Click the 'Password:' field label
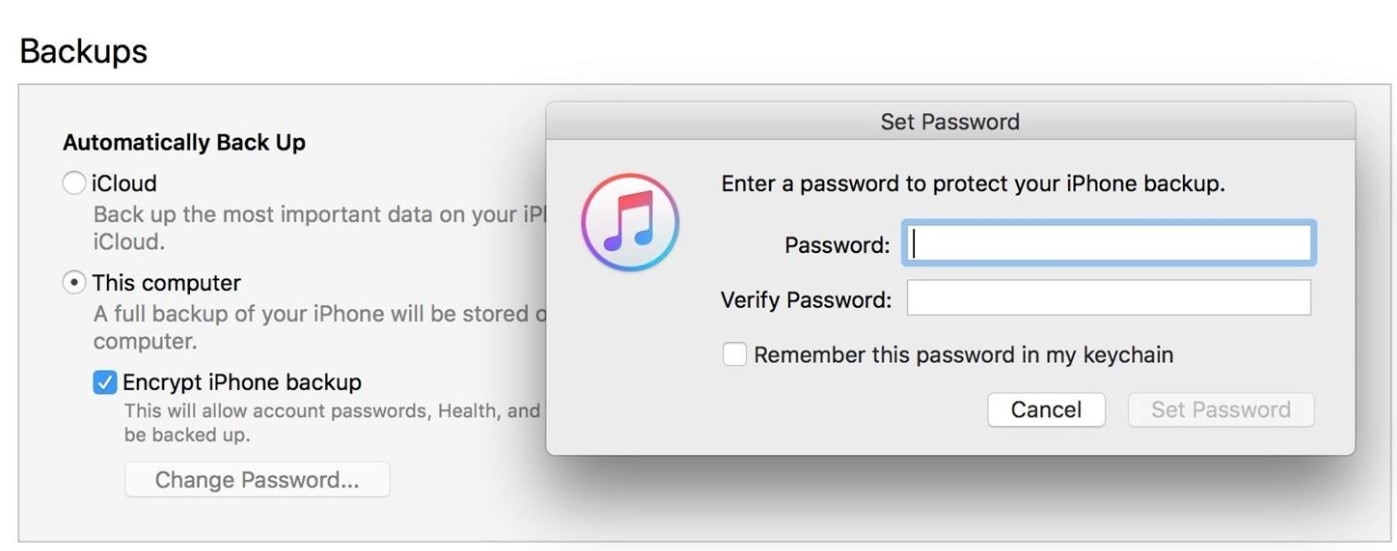Viewport: 1397px width, 551px height. (837, 245)
